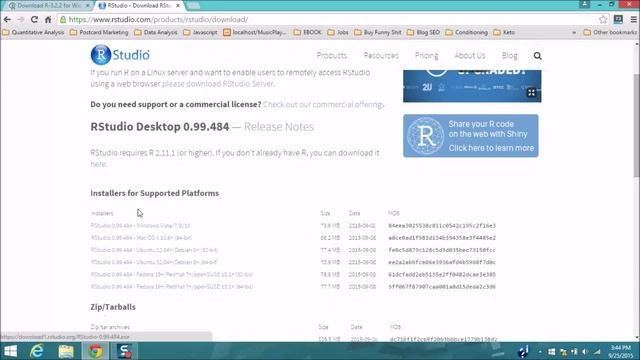Image resolution: width=640 pixels, height=360 pixels.
Task: Open a new browser tab
Action: pos(193,6)
